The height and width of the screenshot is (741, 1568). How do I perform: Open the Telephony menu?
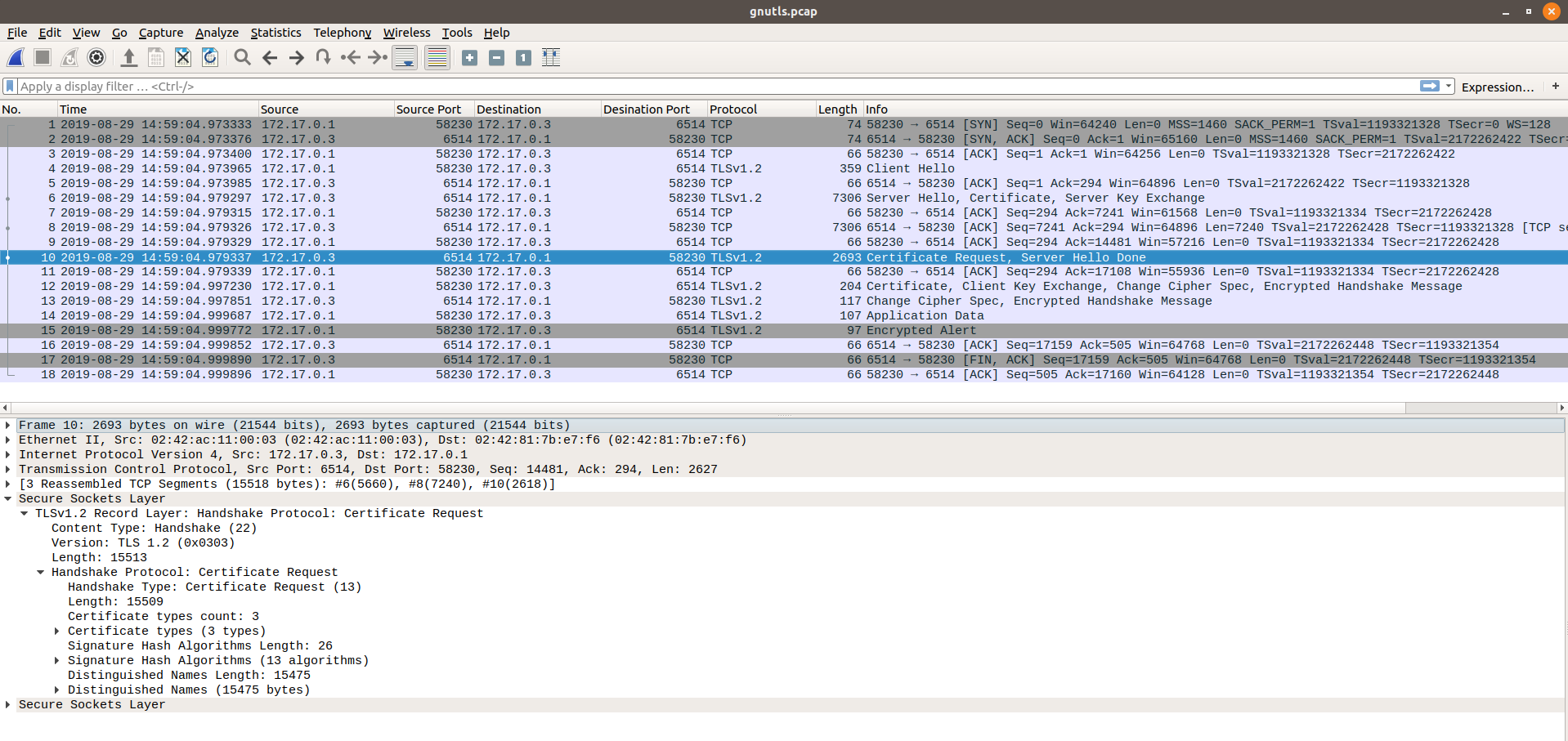point(342,33)
